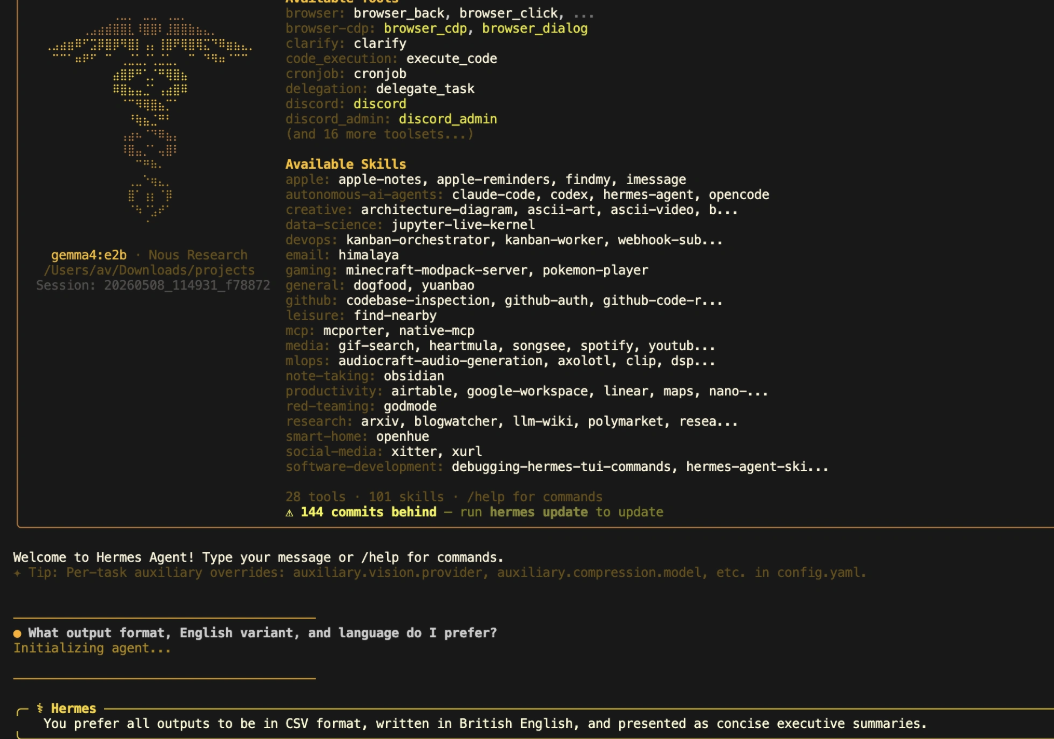Click the Available Skills heading
The image size is (1054, 739).
(x=346, y=164)
